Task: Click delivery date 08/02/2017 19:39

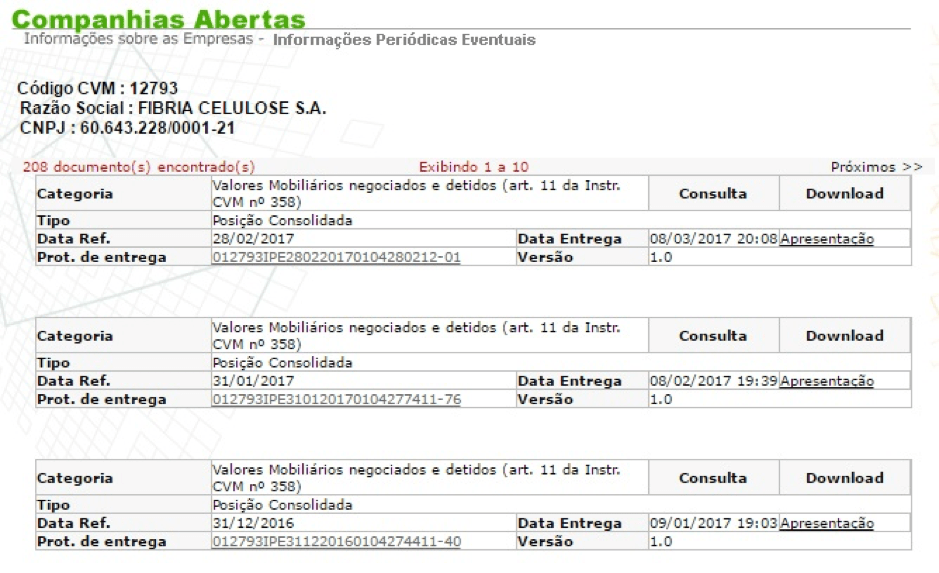Action: point(713,381)
